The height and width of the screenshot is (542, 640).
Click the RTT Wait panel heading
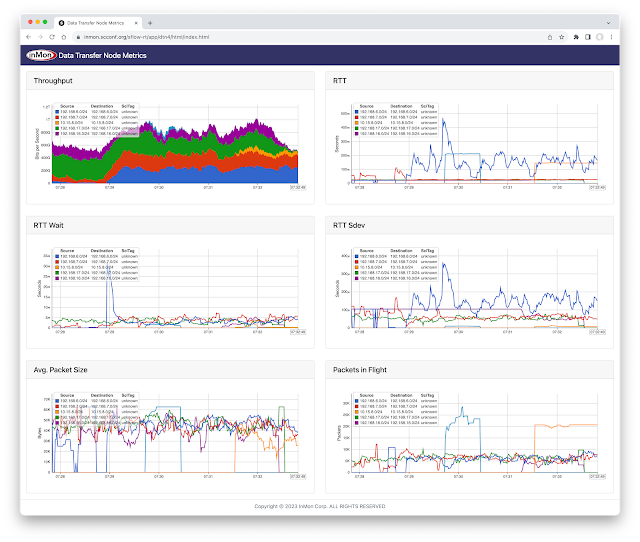point(49,225)
